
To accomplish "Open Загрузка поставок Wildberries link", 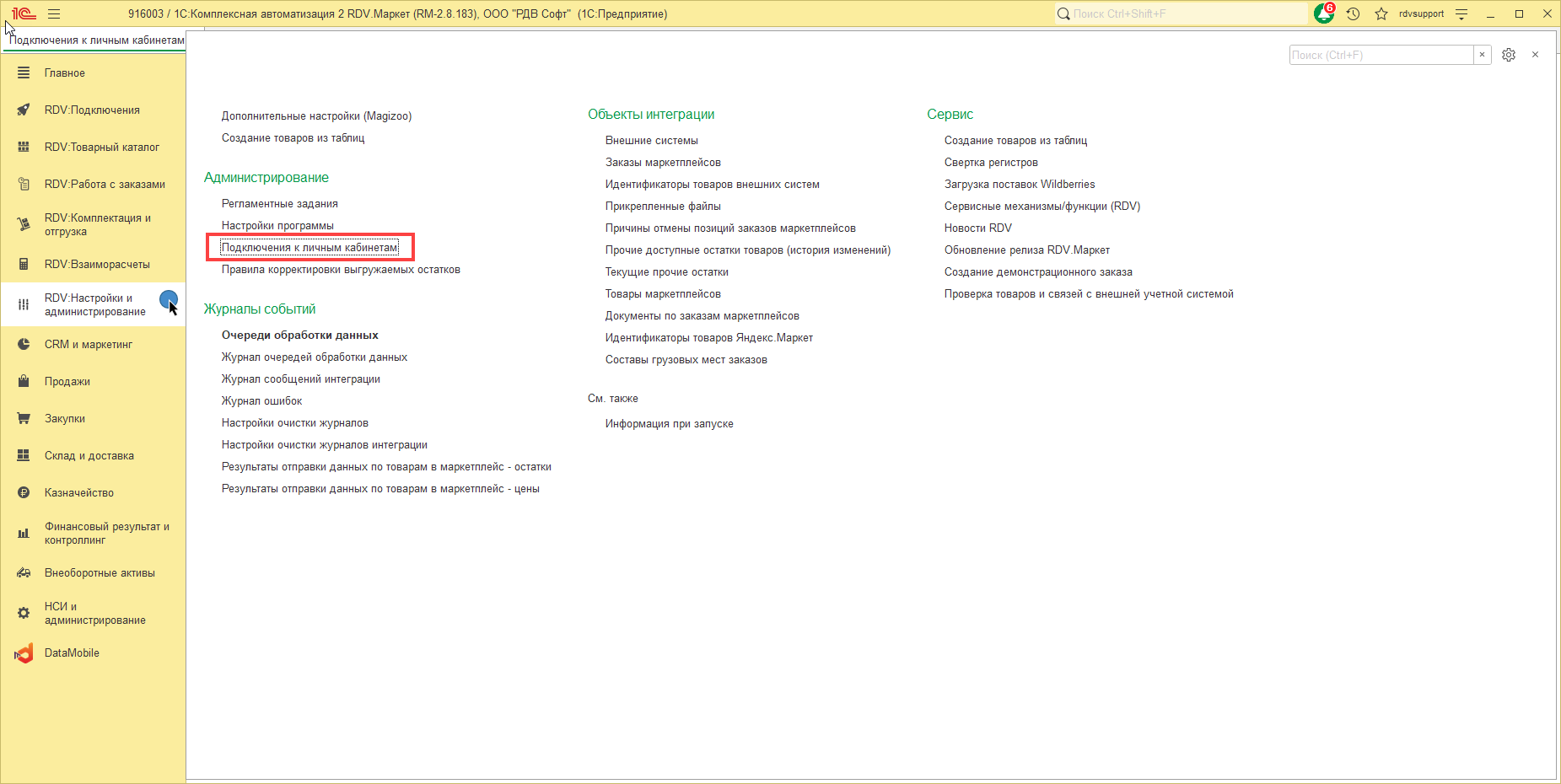I will 1020,185.
